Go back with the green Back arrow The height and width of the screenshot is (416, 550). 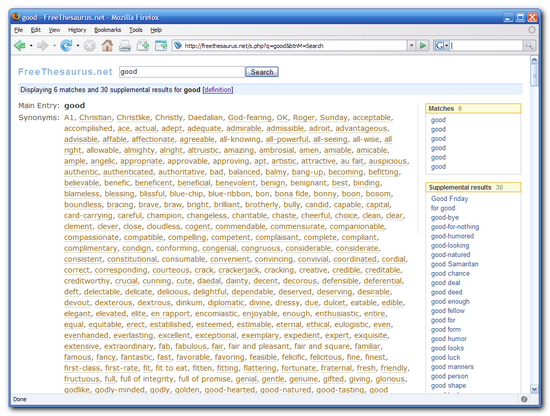tap(20, 46)
